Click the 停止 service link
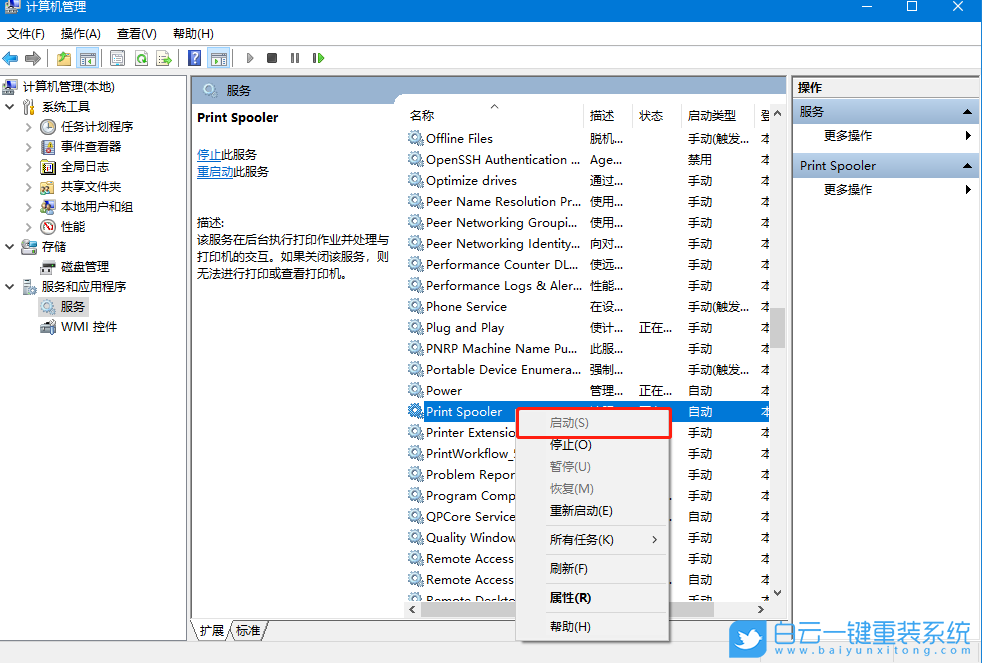 209,155
